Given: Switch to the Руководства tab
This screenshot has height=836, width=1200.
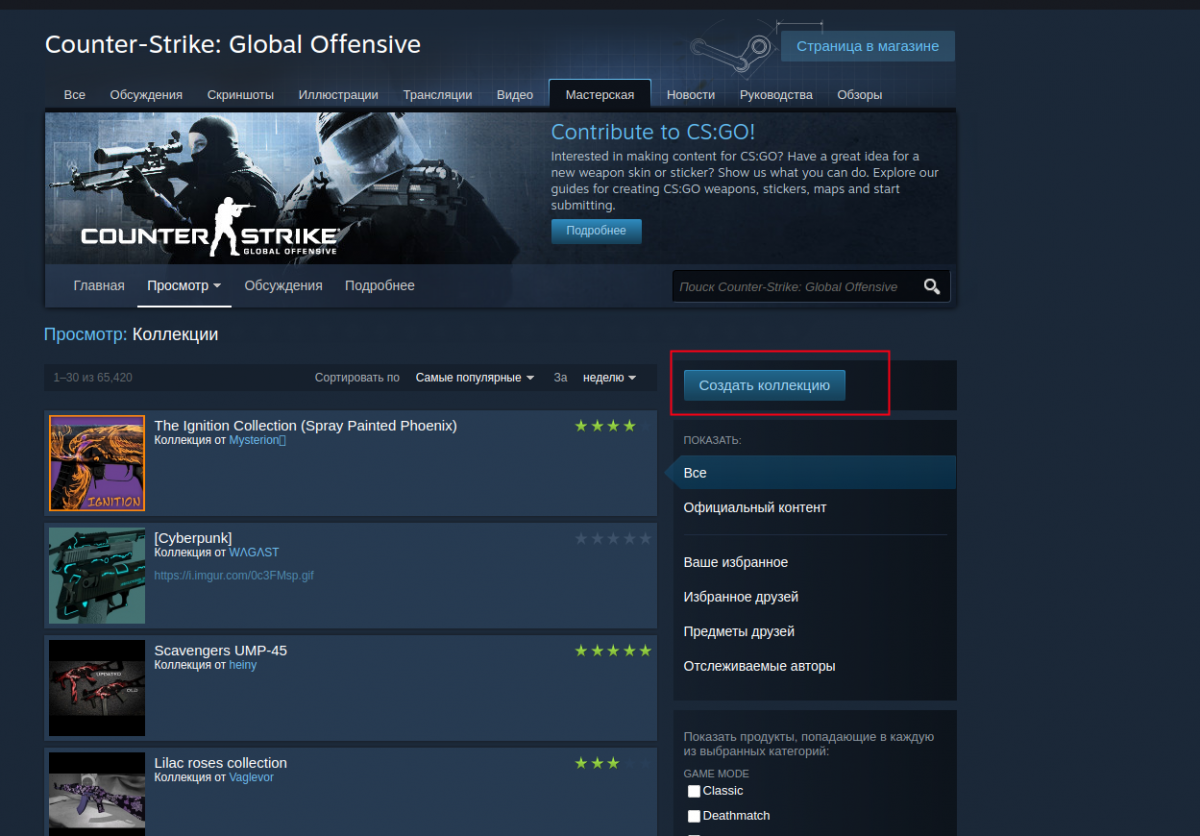Looking at the screenshot, I should [776, 95].
